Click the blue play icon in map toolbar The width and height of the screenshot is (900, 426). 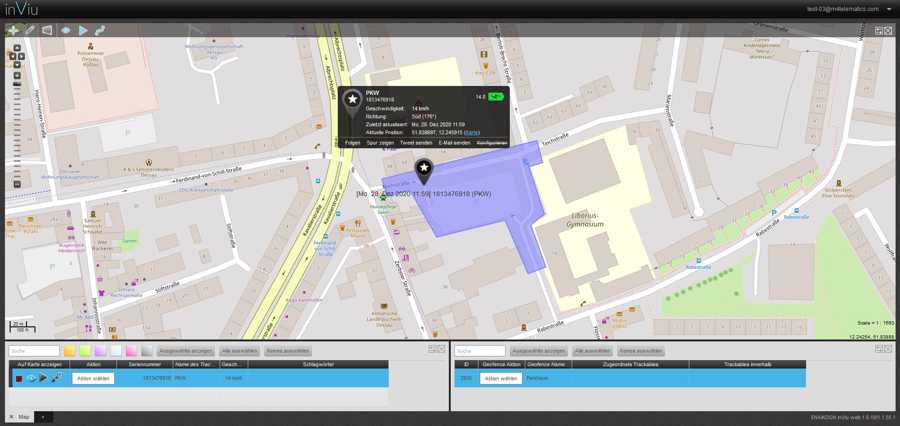tap(83, 30)
